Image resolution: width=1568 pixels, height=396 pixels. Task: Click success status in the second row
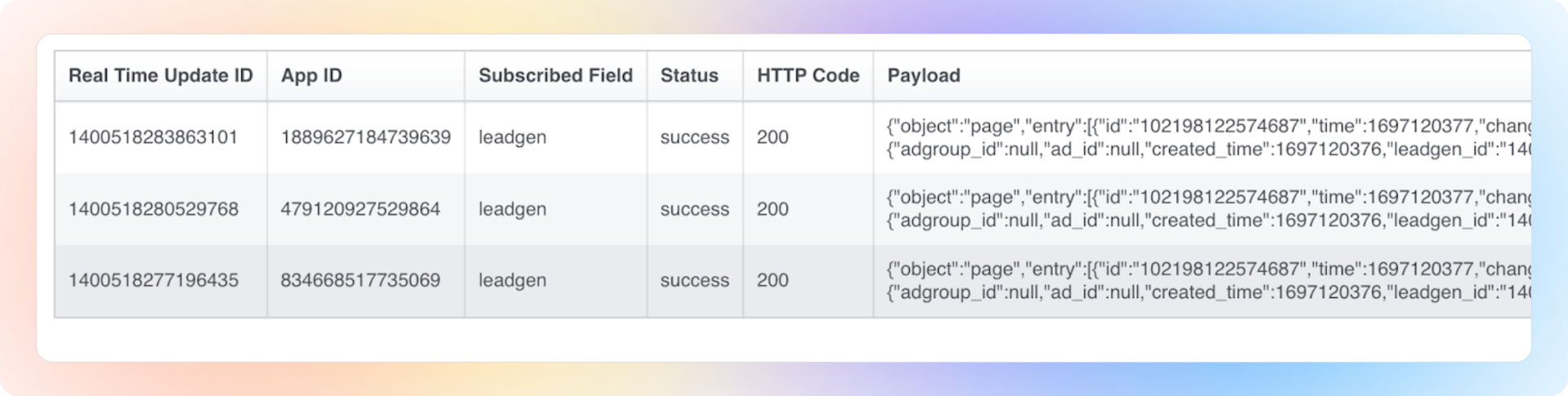click(694, 209)
